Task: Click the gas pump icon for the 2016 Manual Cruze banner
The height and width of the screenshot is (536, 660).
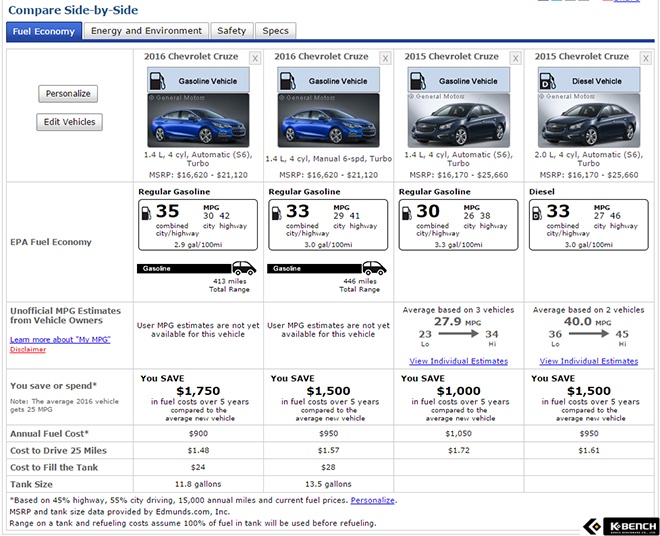Action: (x=288, y=81)
